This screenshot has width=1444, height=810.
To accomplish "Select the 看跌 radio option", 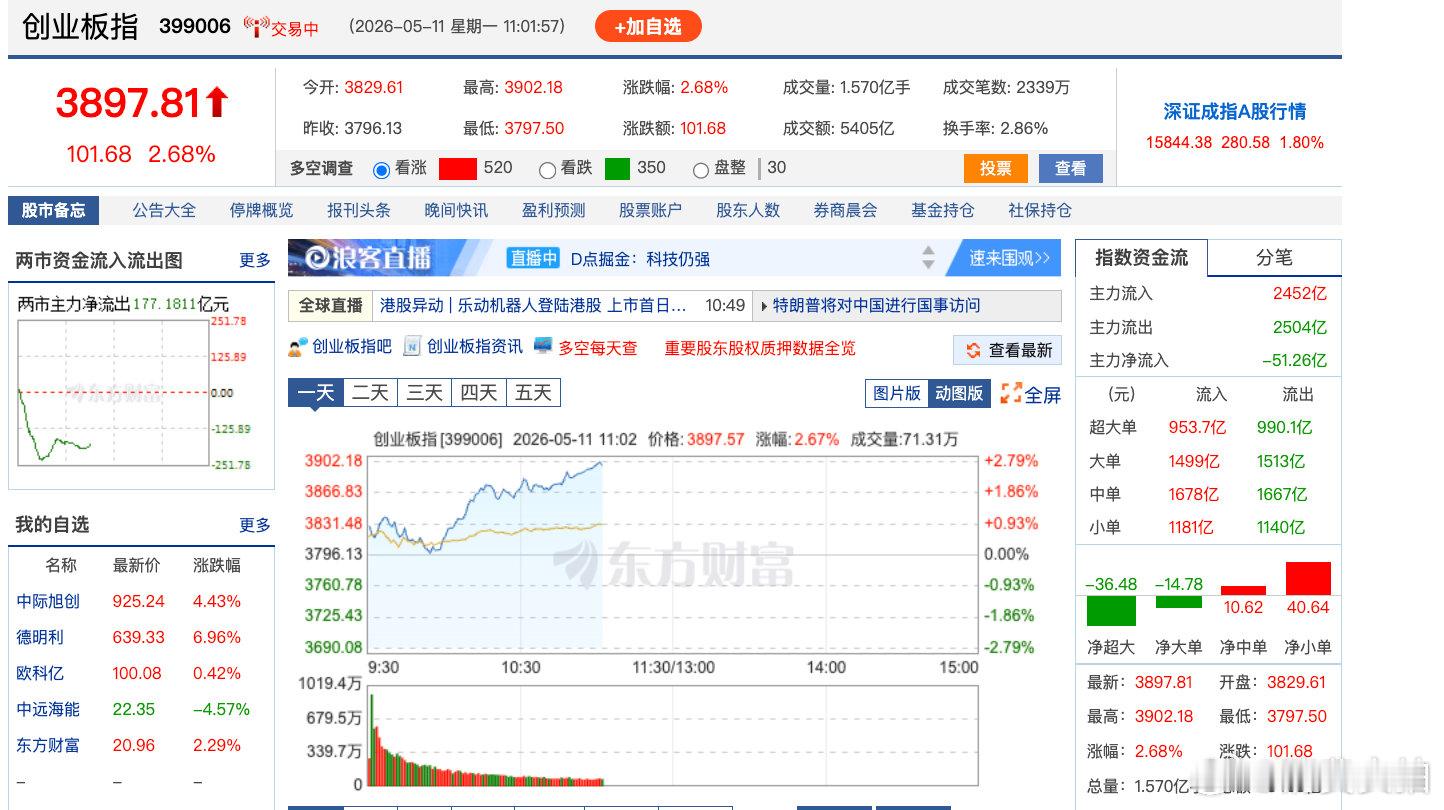I will (x=547, y=170).
